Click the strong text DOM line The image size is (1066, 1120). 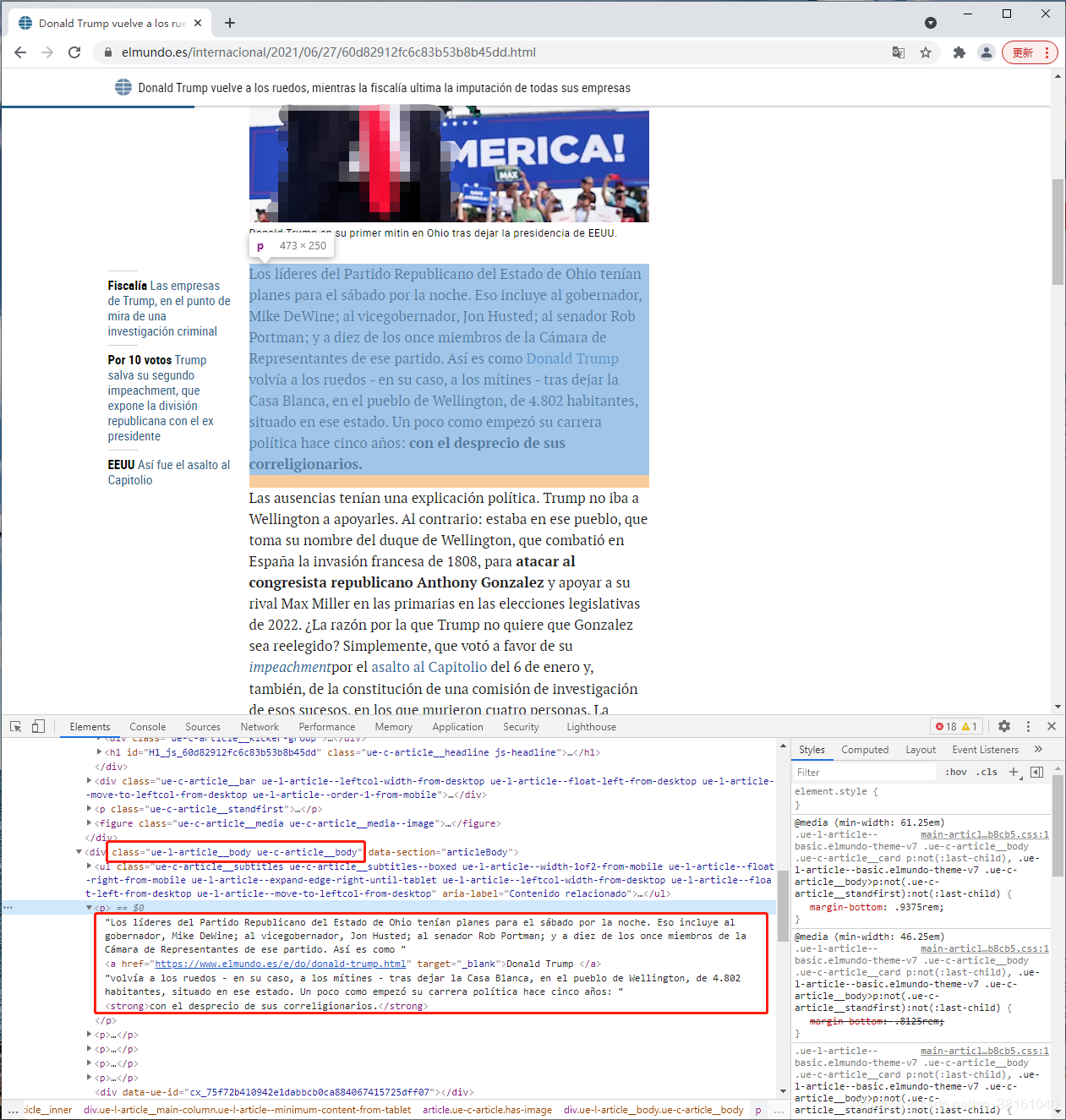[x=266, y=1006]
